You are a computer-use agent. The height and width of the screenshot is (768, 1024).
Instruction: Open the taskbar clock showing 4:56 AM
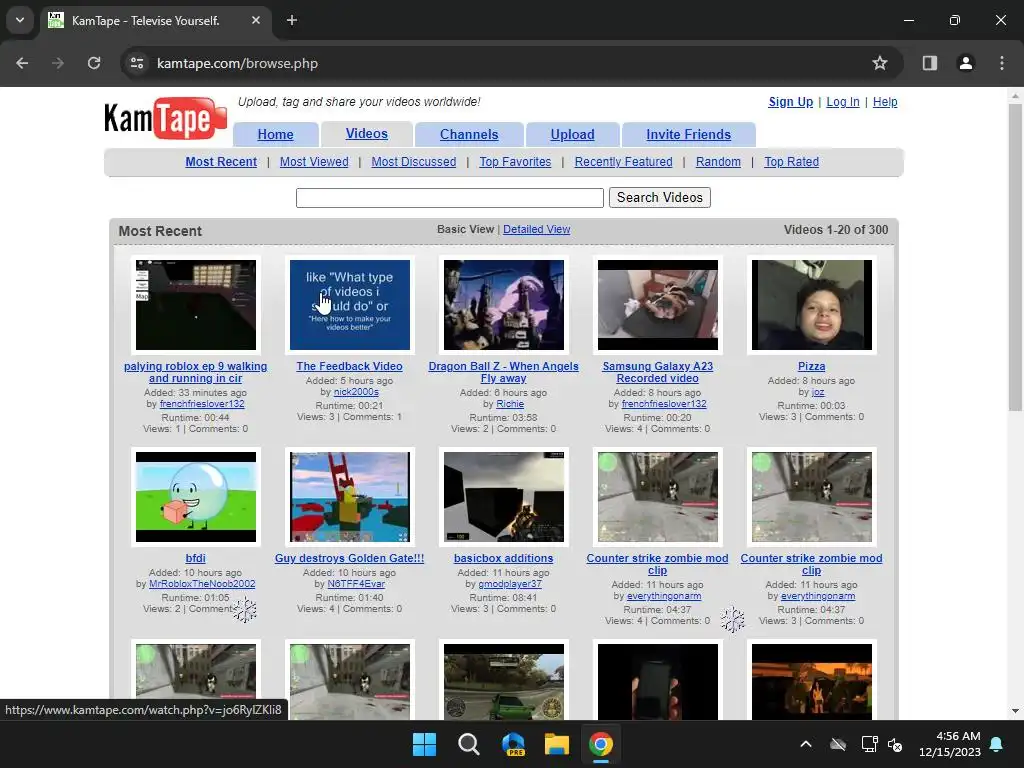point(950,744)
